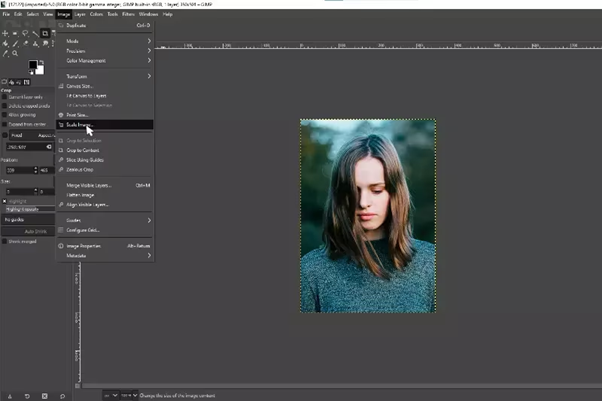Click the background white color swatch
602x401 pixels.
40,71
